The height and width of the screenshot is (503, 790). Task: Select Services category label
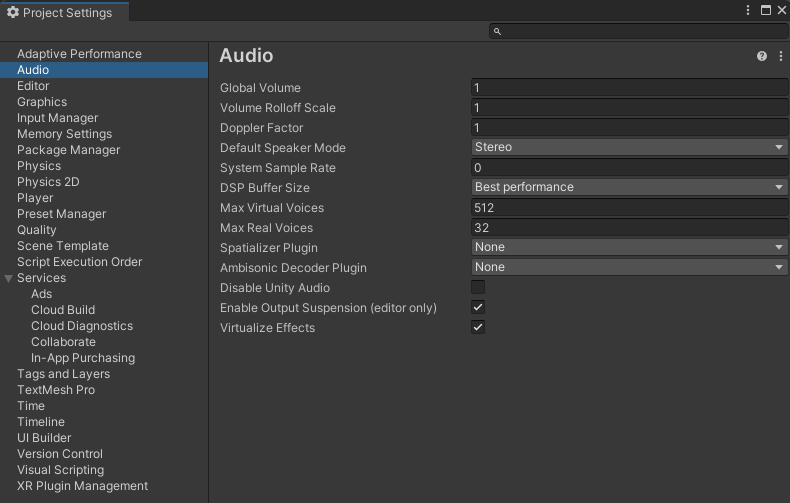[41, 278]
